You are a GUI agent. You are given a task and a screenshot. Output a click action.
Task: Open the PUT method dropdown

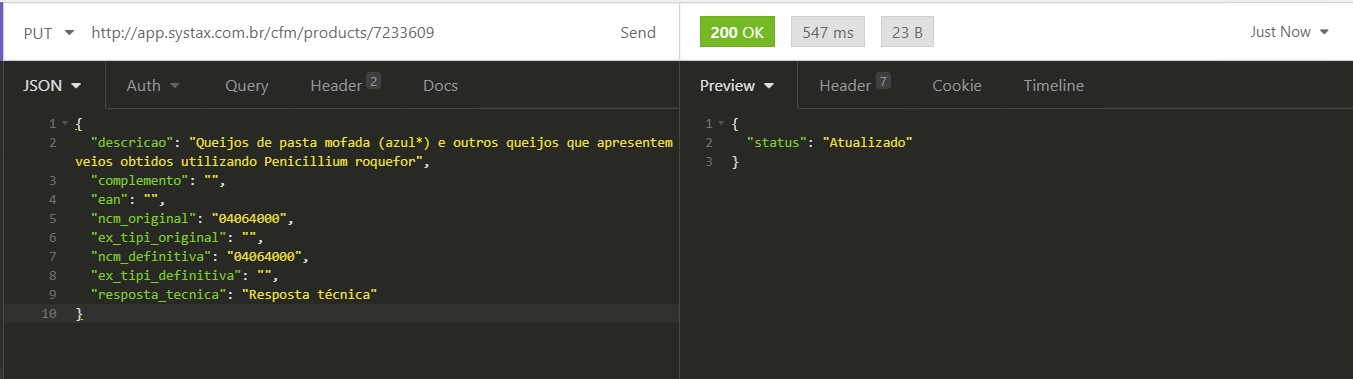click(48, 32)
